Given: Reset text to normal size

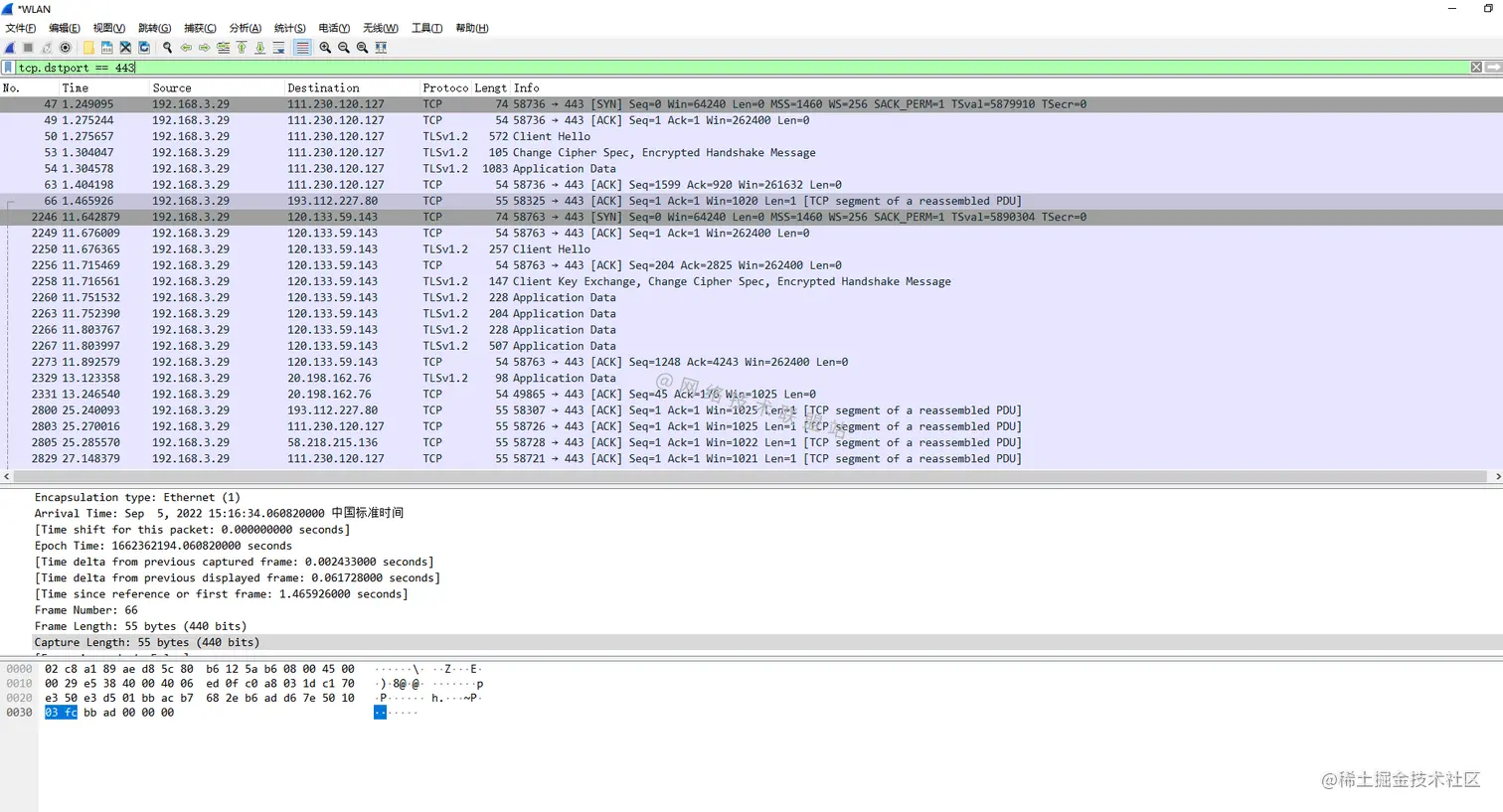Looking at the screenshot, I should tap(362, 48).
